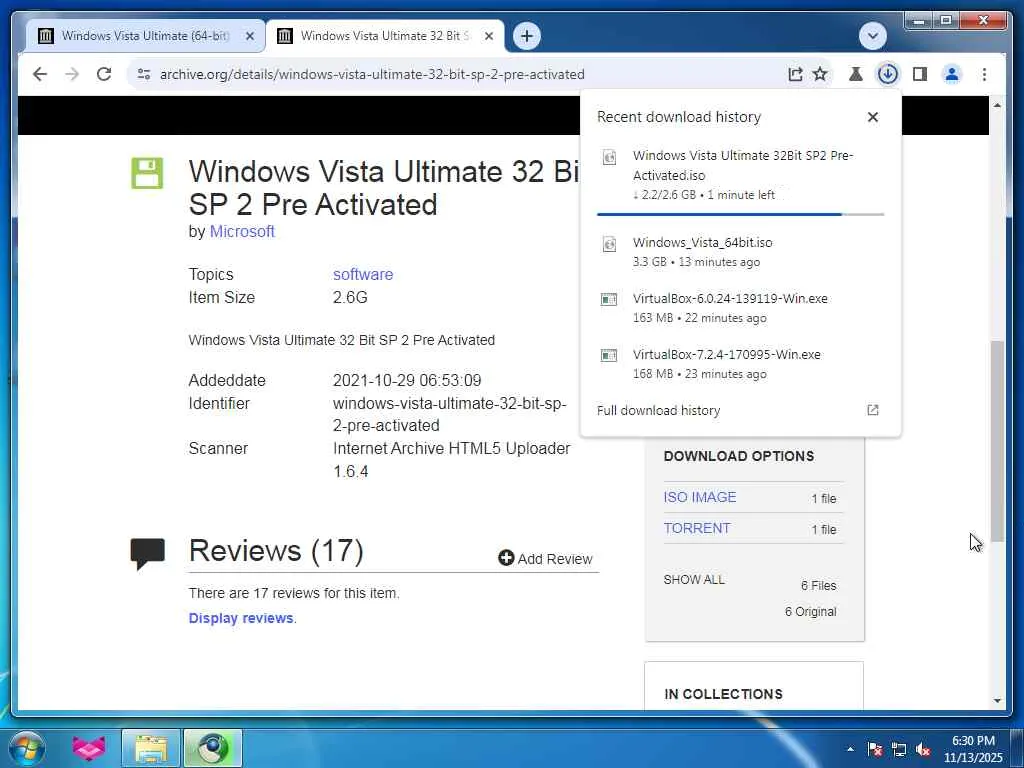Bookmark this page with the star icon
Screen dimensions: 1024x768
[820, 74]
